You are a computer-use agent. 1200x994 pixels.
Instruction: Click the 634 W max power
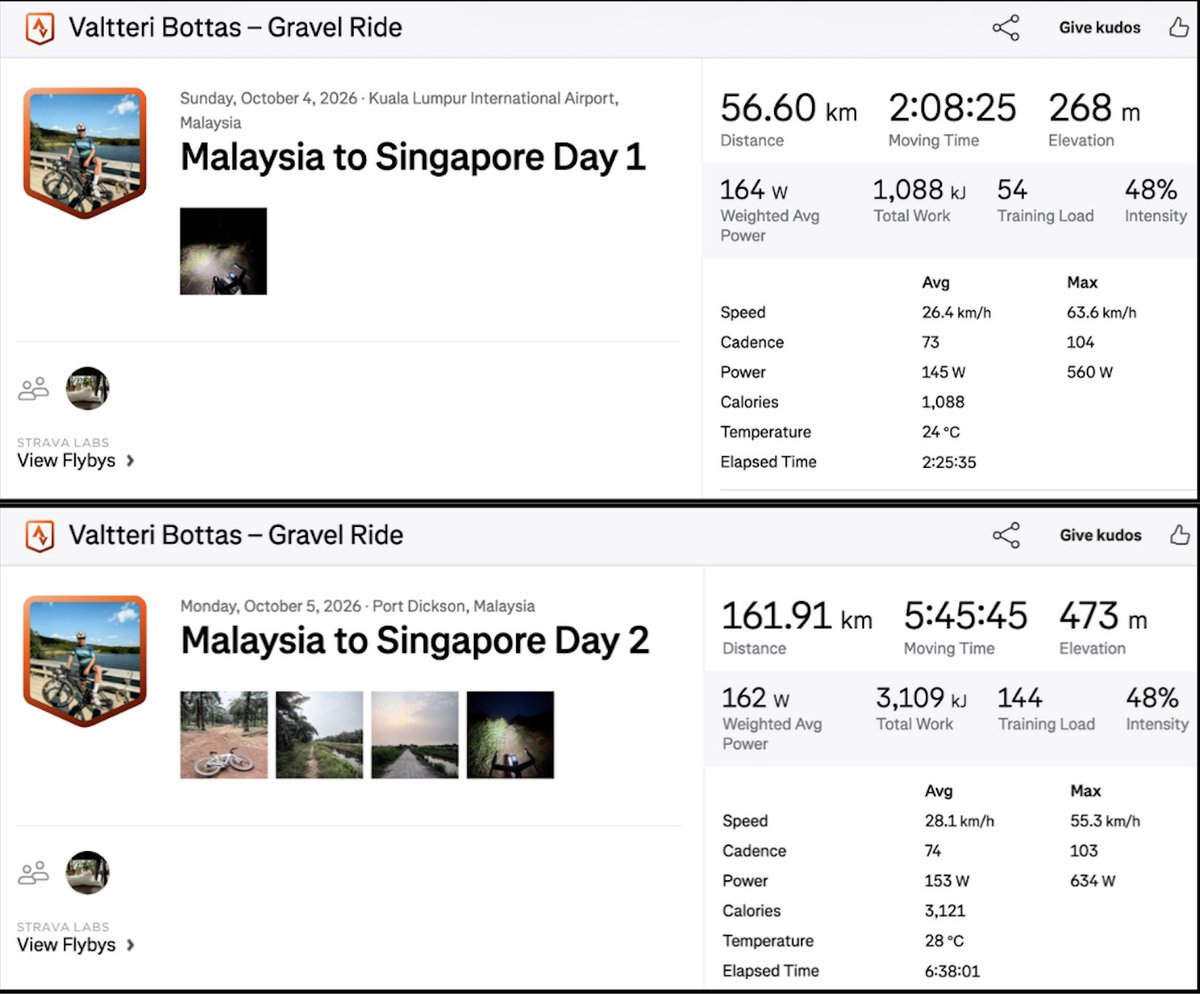[1093, 881]
